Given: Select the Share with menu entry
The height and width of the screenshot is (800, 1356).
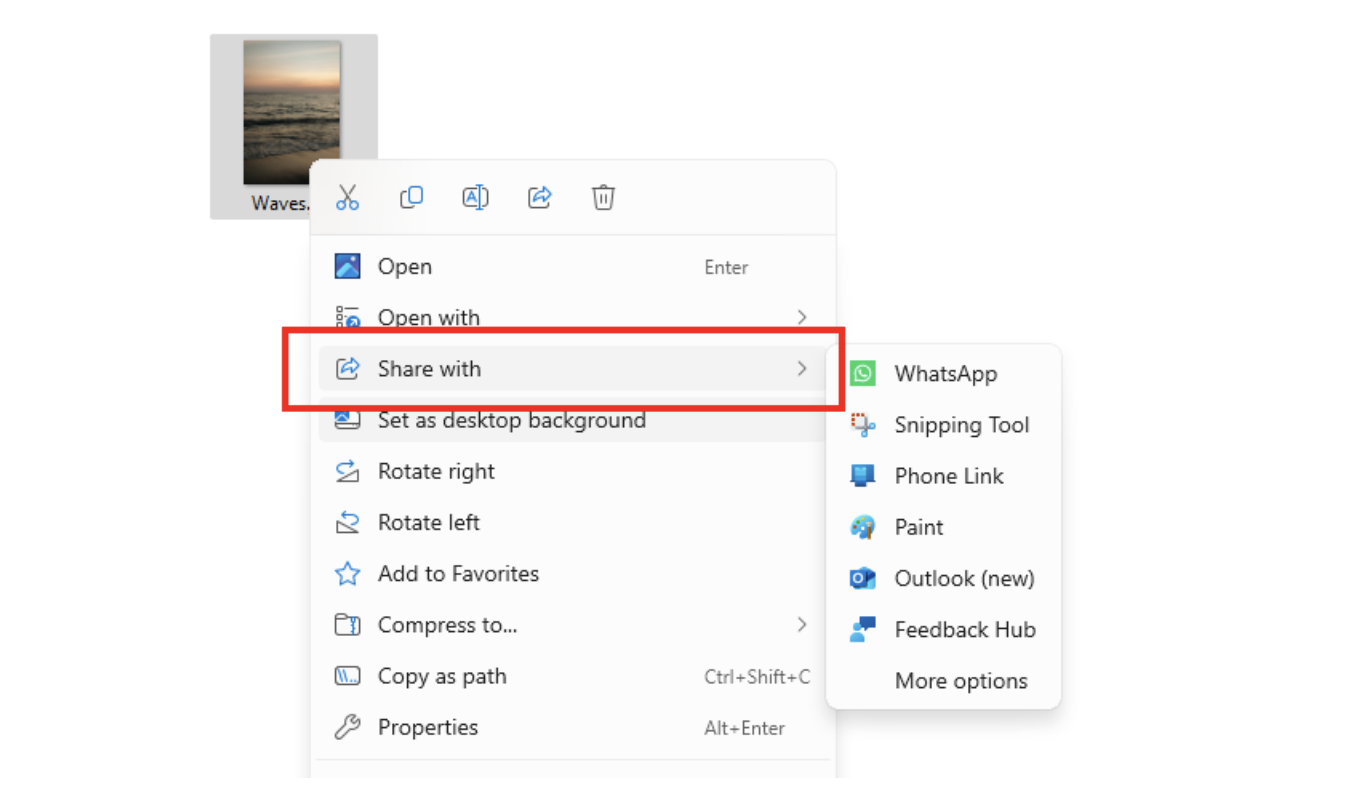Looking at the screenshot, I should pyautogui.click(x=572, y=369).
